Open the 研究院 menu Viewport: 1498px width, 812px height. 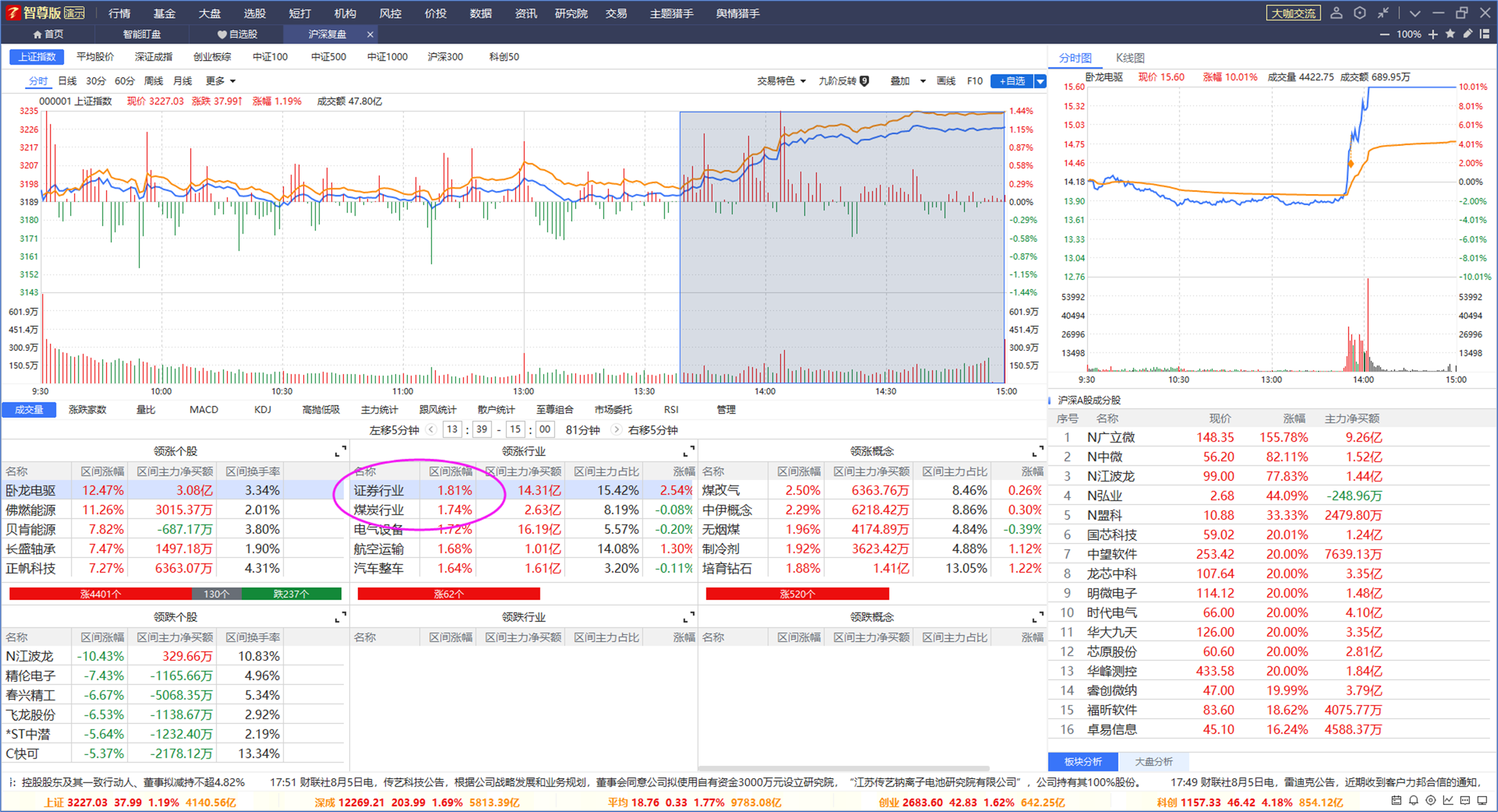[x=571, y=13]
